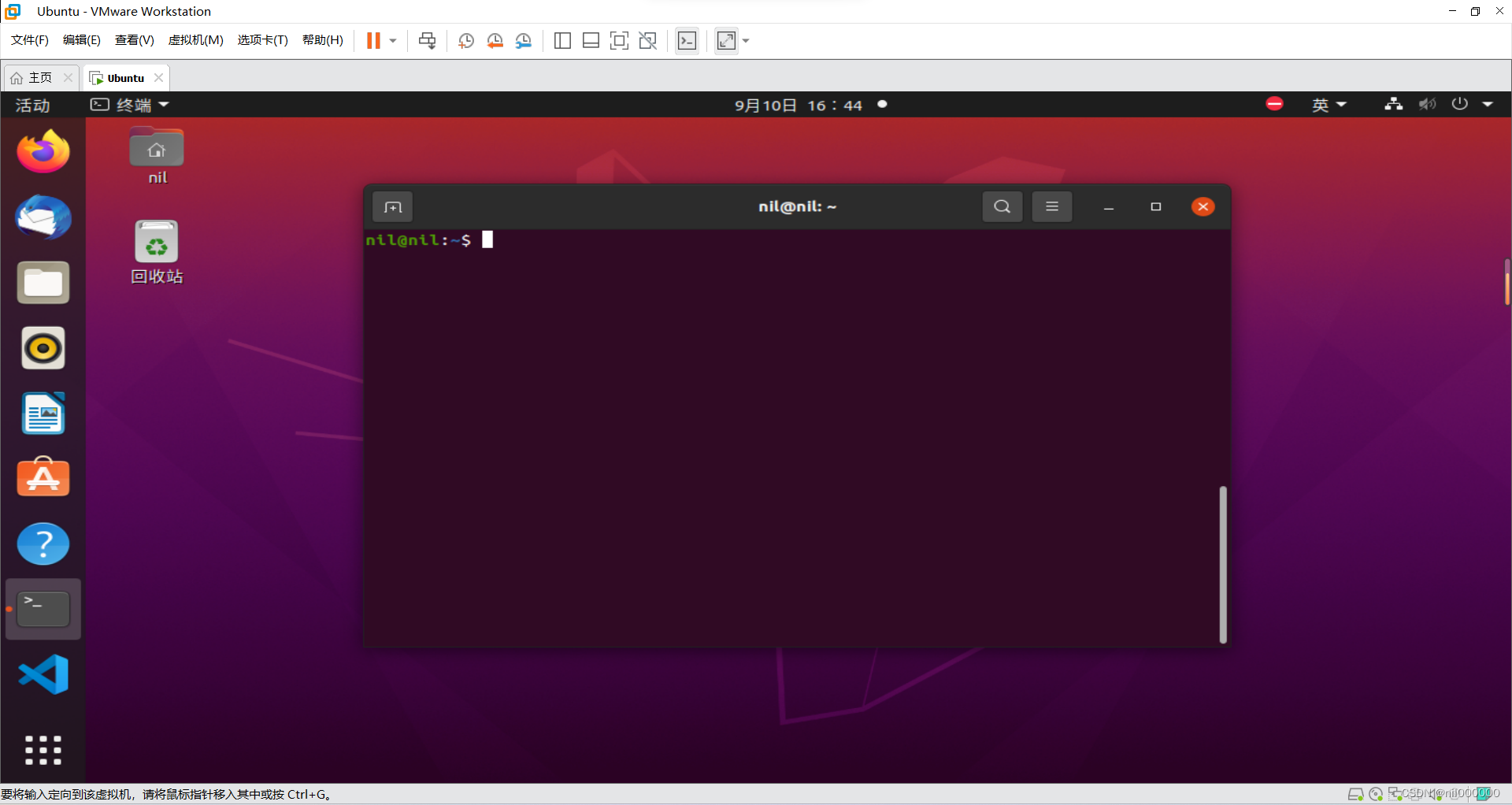
Task: Open the 英 input method dropdown
Action: tap(1329, 105)
